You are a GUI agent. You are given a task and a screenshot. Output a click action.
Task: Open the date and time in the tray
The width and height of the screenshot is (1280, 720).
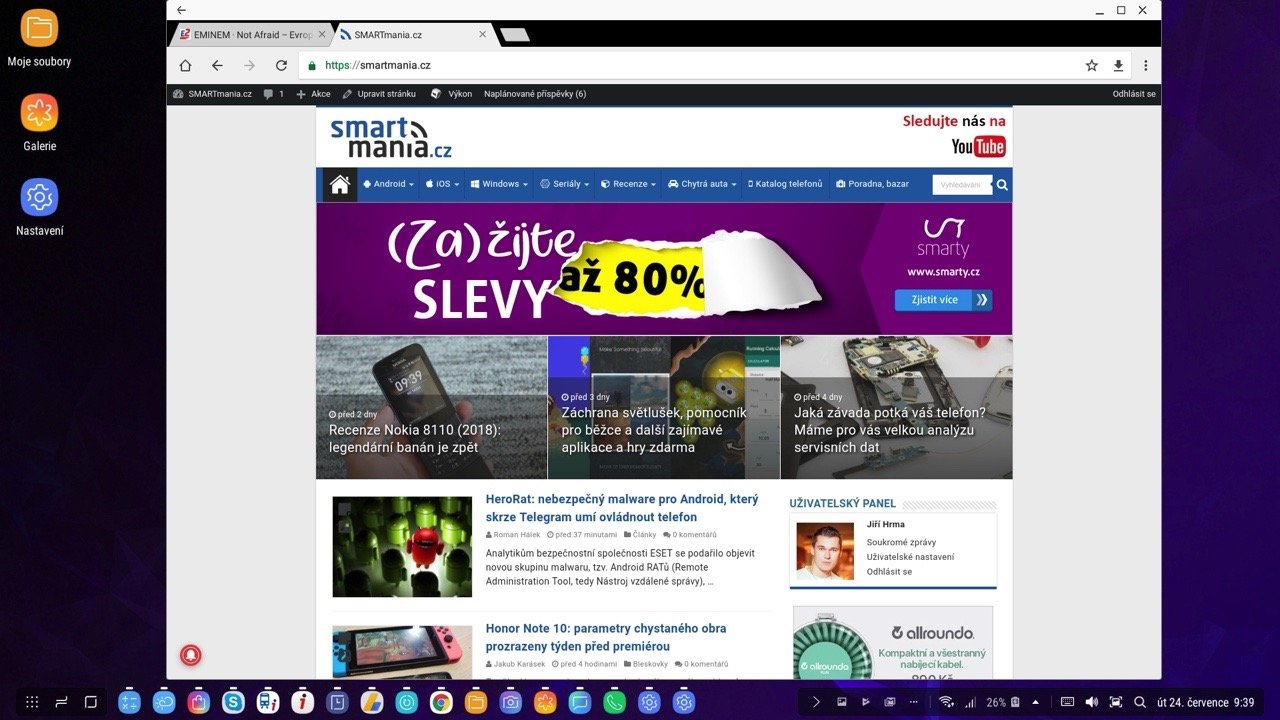1205,702
